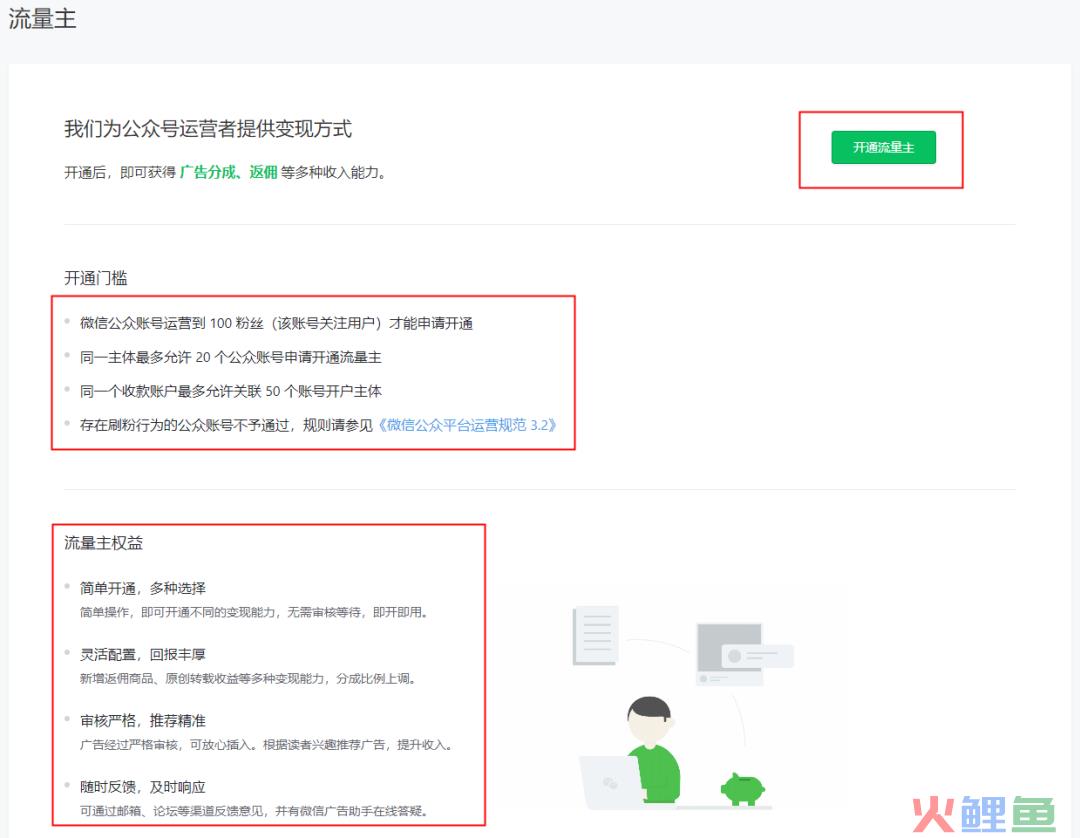Select the 流量主权益 section heading
This screenshot has width=1080, height=838.
click(103, 543)
